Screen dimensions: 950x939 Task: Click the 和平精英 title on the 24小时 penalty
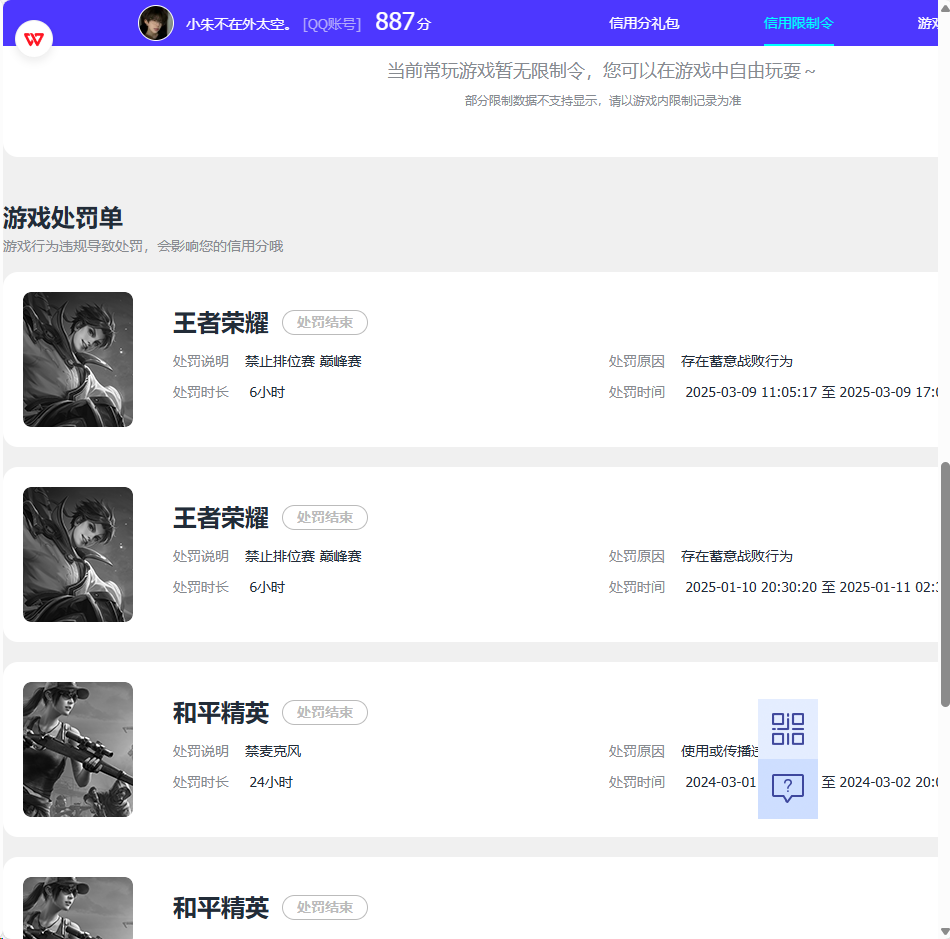(221, 713)
